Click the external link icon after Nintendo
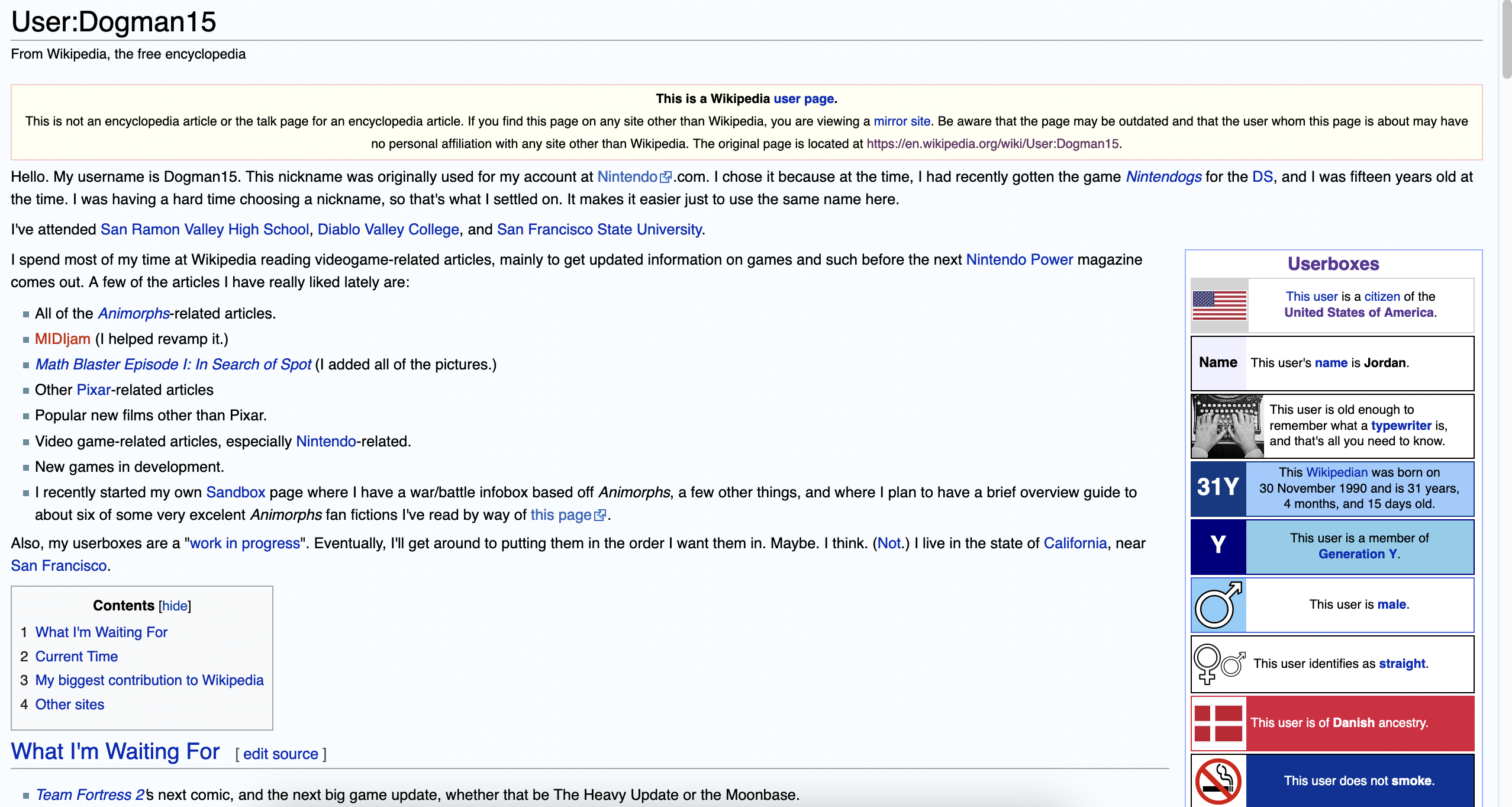 pos(666,177)
